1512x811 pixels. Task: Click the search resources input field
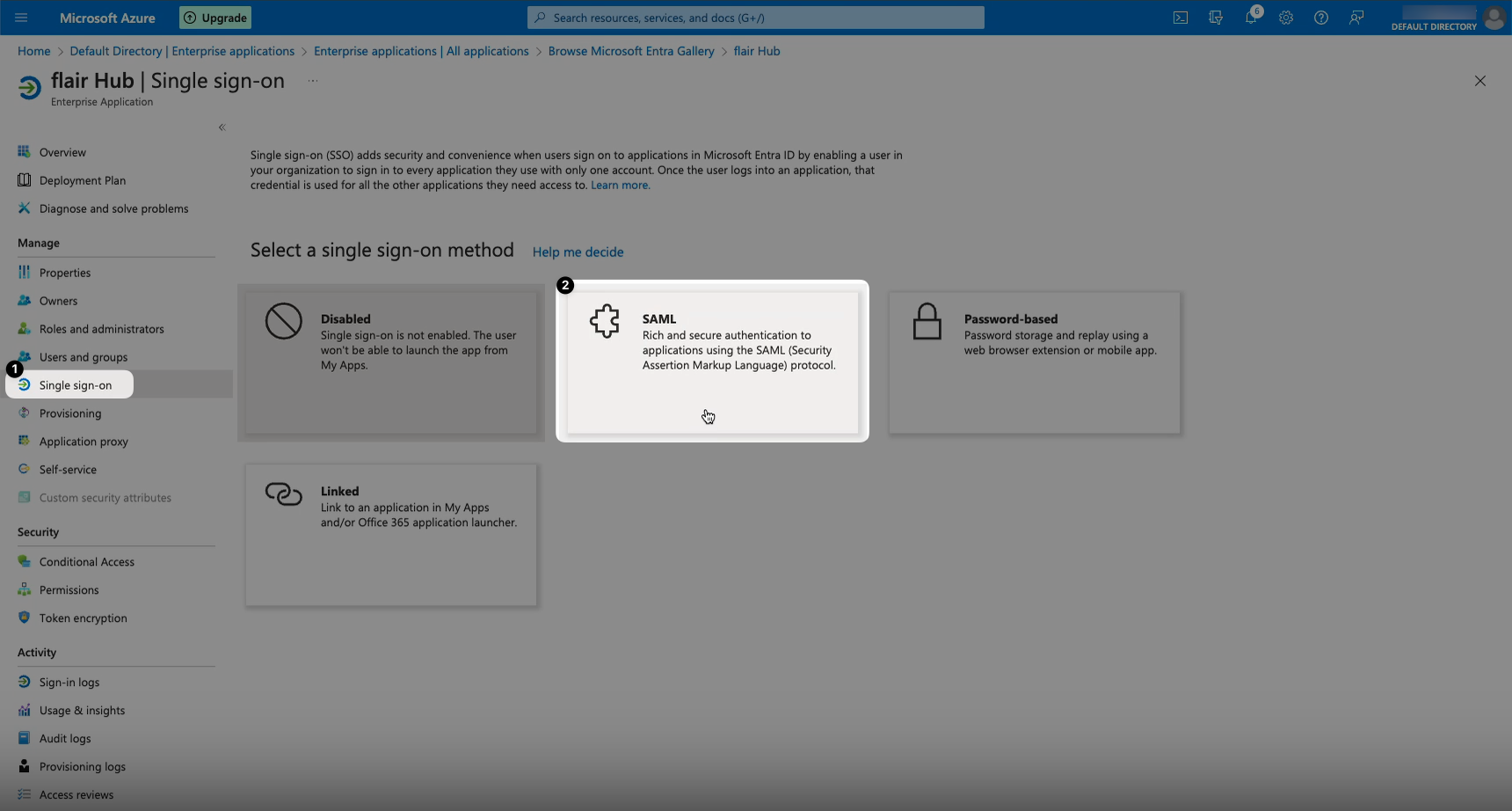point(756,18)
